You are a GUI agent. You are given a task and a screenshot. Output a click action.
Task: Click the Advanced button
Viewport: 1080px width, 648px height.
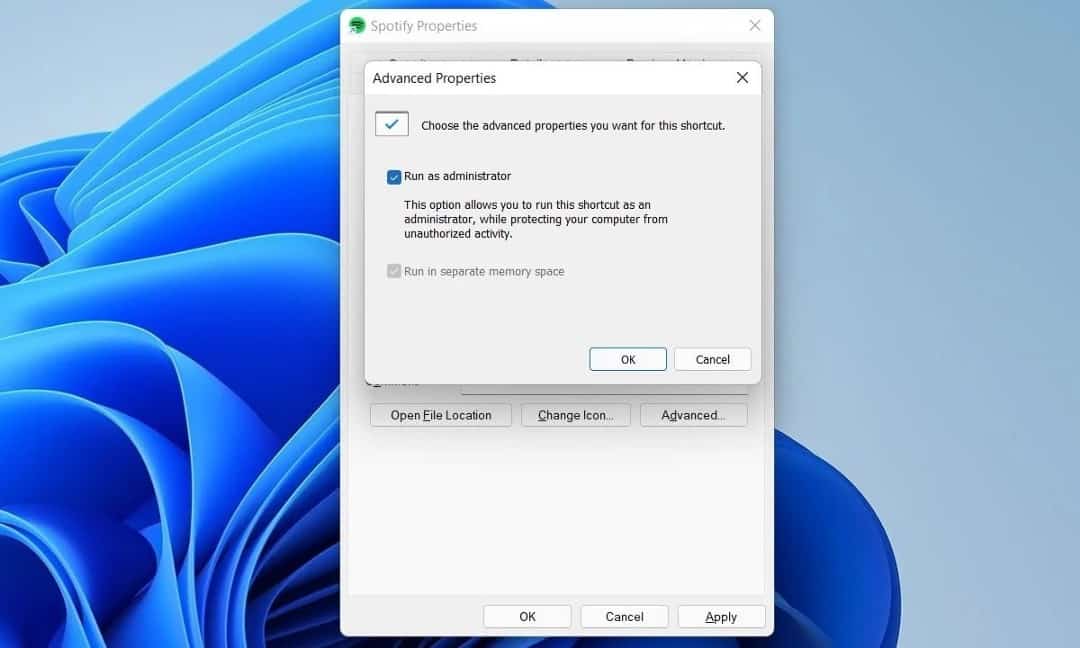point(693,415)
